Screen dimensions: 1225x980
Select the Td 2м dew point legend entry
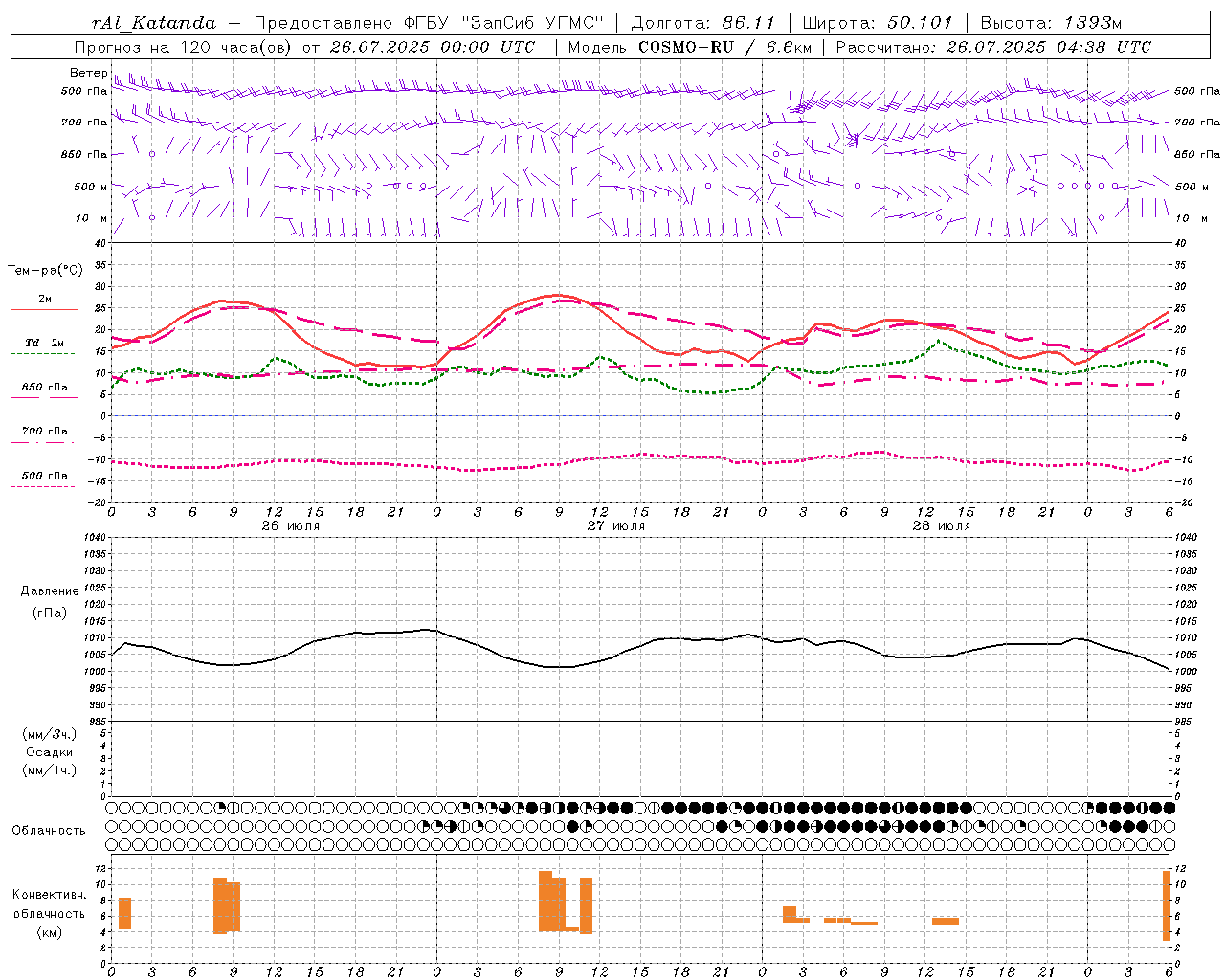point(44,343)
